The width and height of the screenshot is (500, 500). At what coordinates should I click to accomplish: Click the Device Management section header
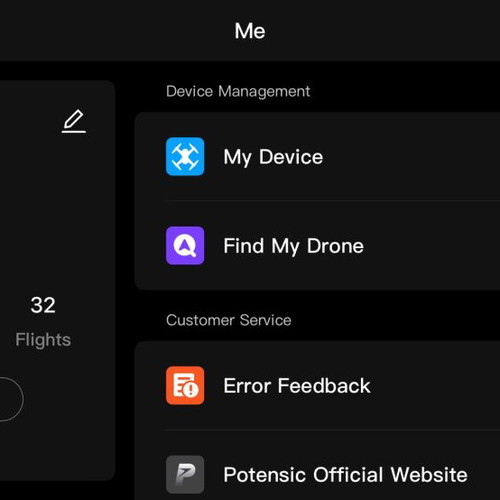238,91
